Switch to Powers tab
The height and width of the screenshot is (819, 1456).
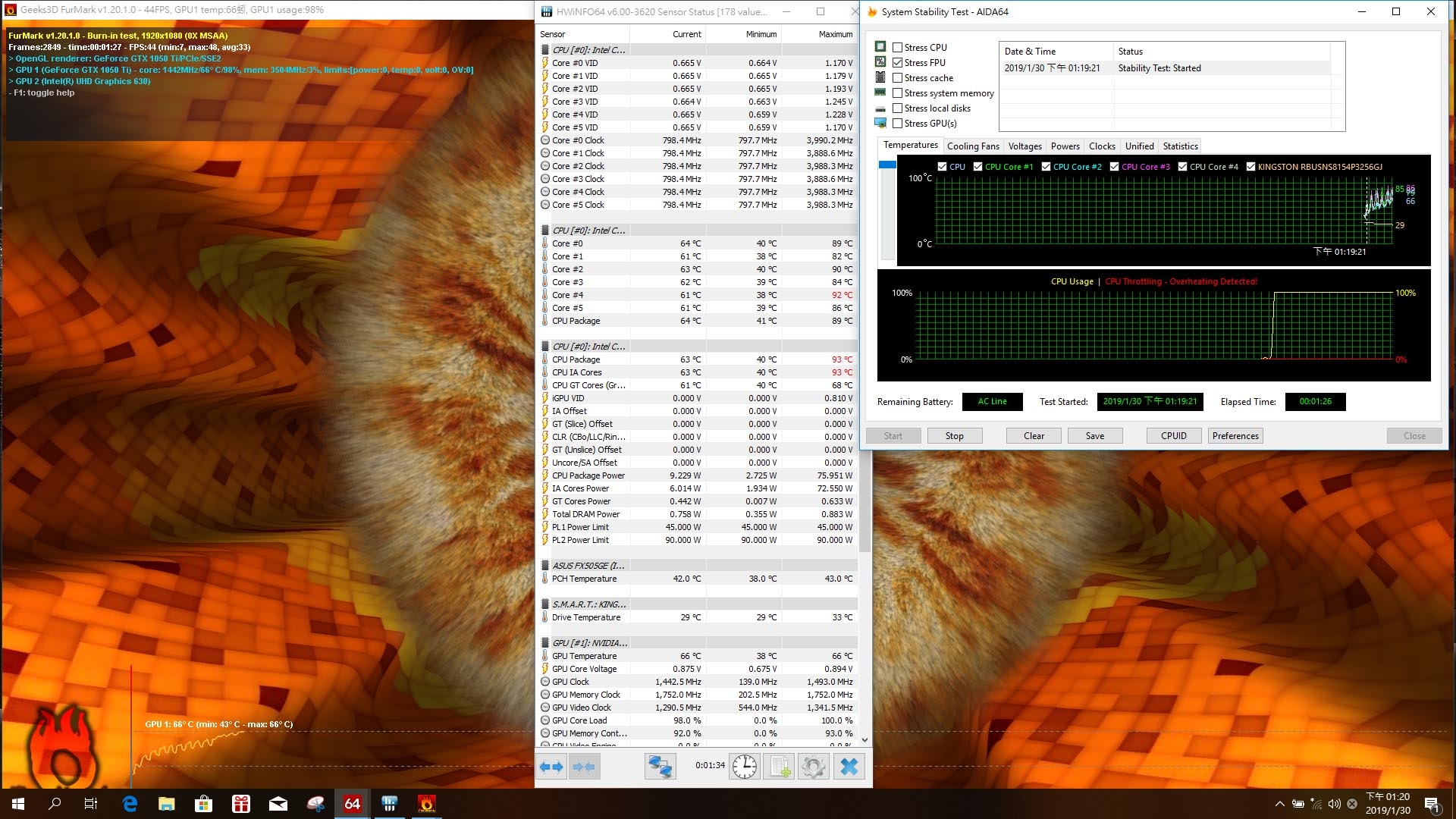click(1065, 146)
